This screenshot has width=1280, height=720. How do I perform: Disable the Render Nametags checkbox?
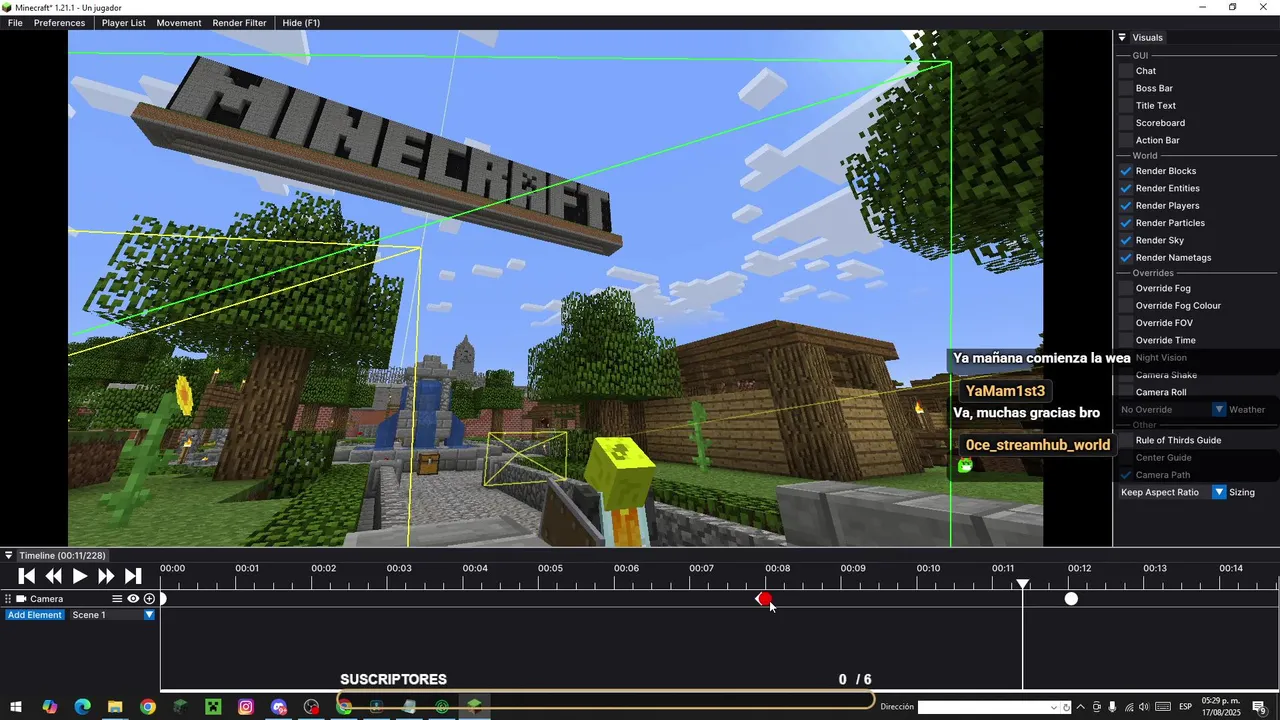point(1126,257)
